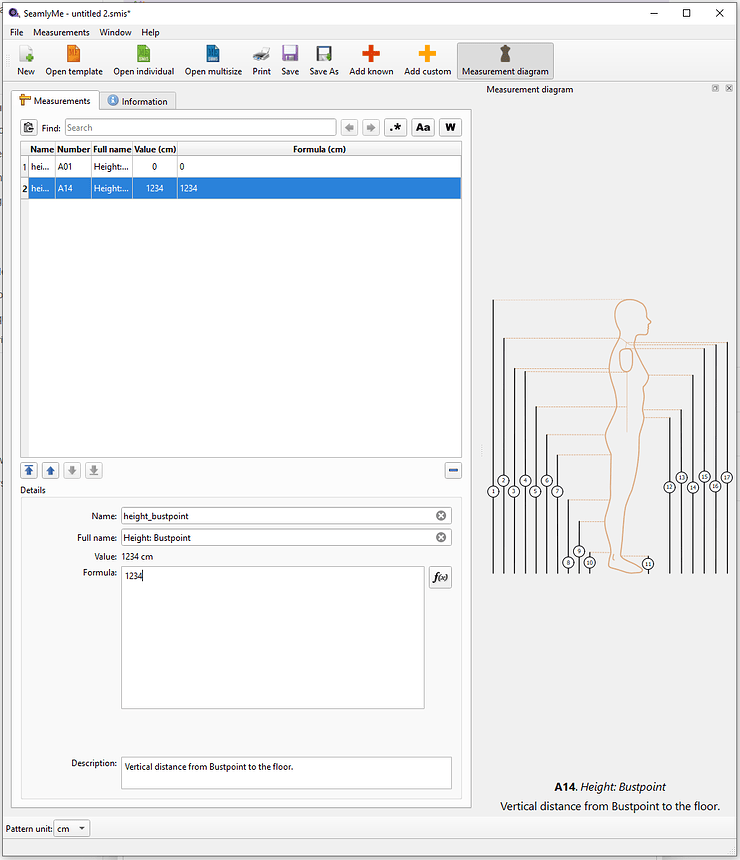Clear the Full name field X icon
Viewport: 740px width, 860px height.
pyautogui.click(x=441, y=538)
